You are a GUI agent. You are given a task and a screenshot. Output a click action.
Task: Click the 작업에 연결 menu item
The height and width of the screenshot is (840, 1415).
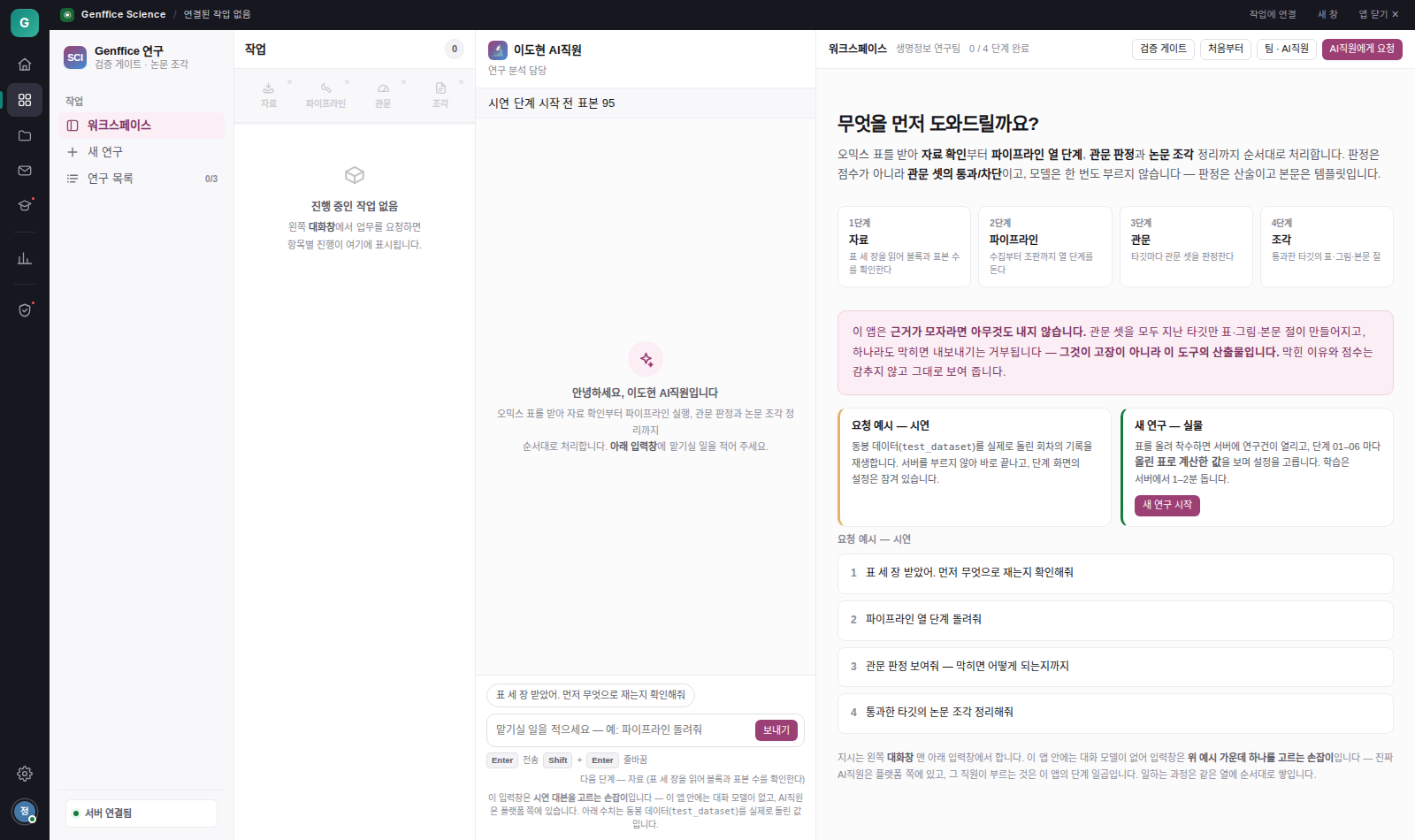tap(1273, 14)
